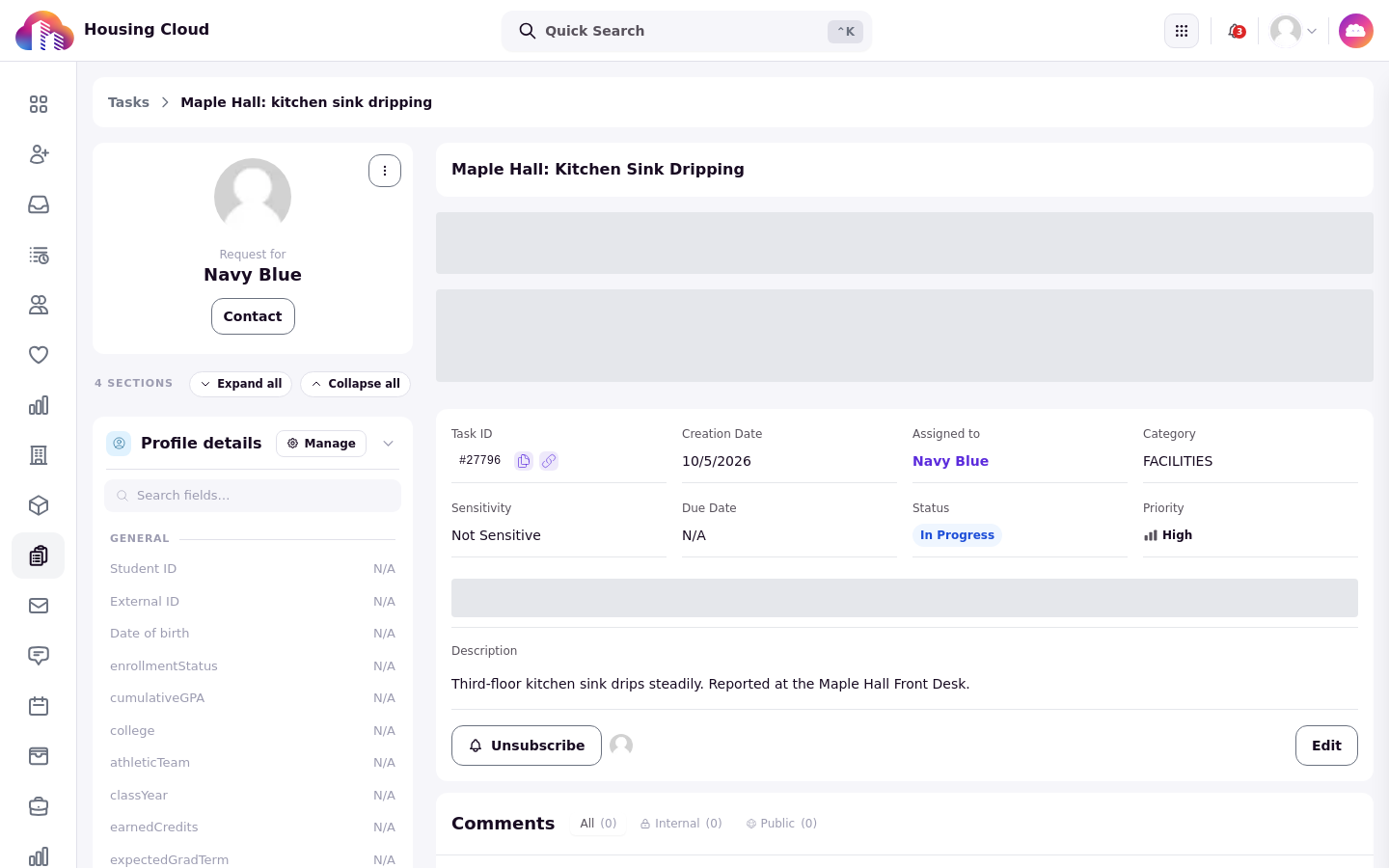The width and height of the screenshot is (1389, 868).
Task: Open the apps grid launcher
Action: [x=1182, y=31]
